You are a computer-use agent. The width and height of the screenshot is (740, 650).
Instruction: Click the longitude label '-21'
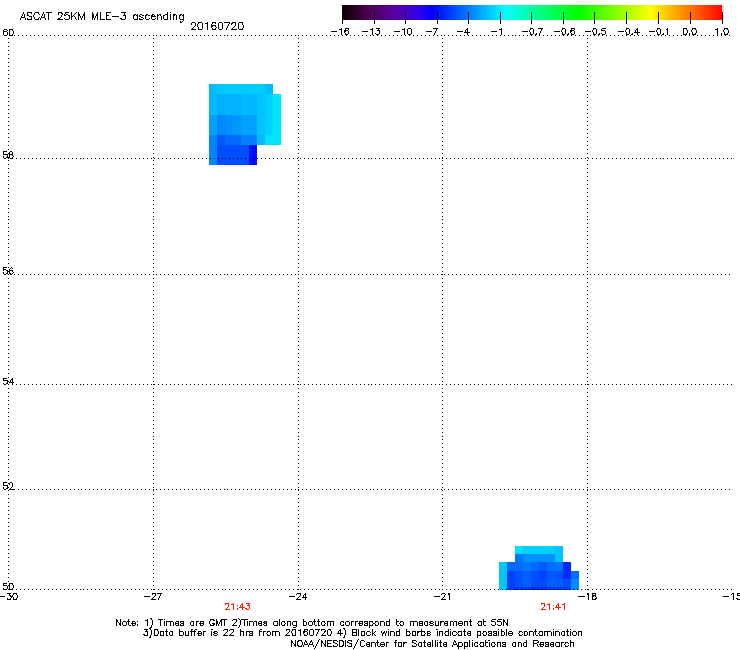click(442, 597)
